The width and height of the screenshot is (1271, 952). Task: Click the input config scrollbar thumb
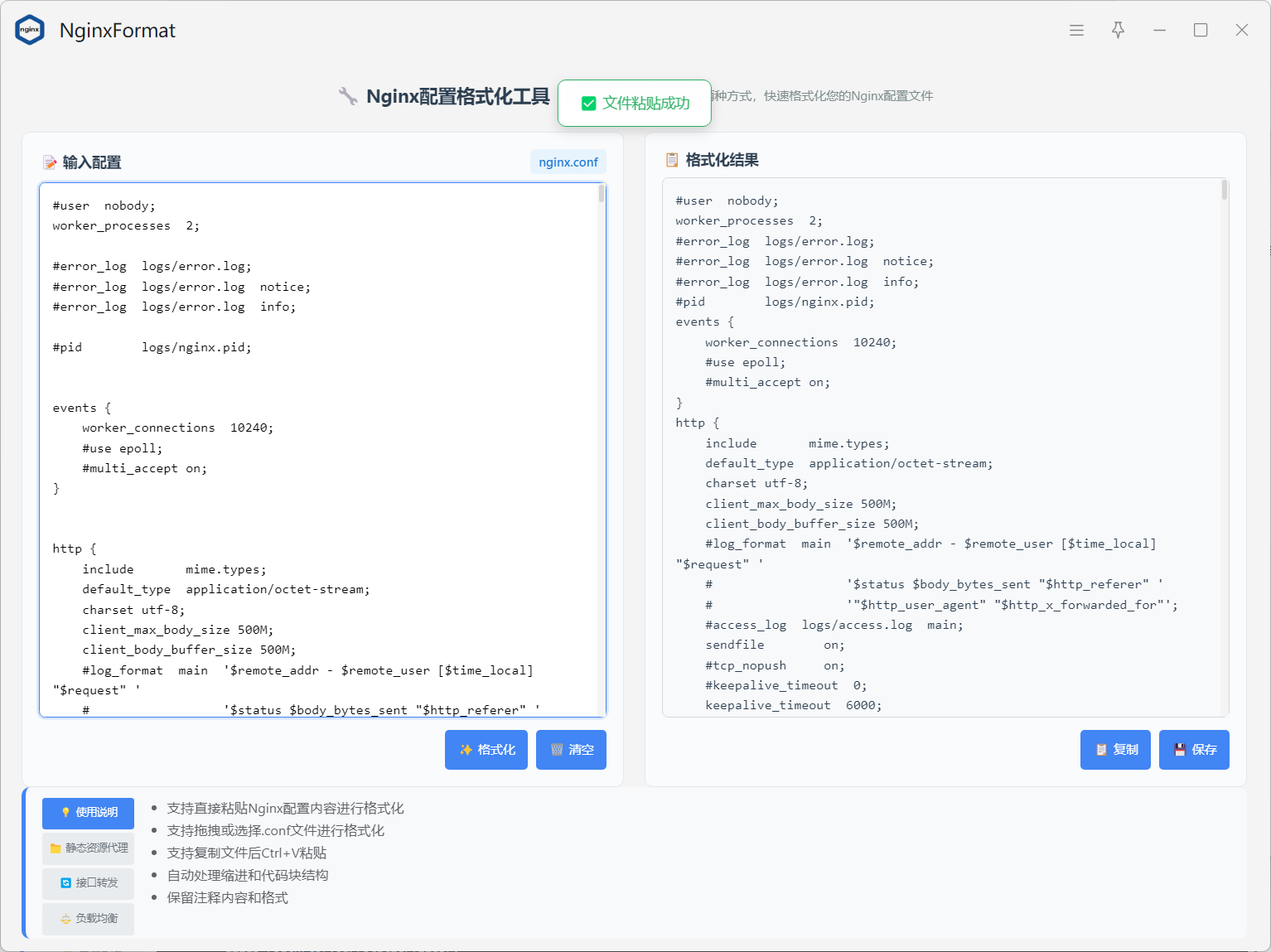point(602,194)
